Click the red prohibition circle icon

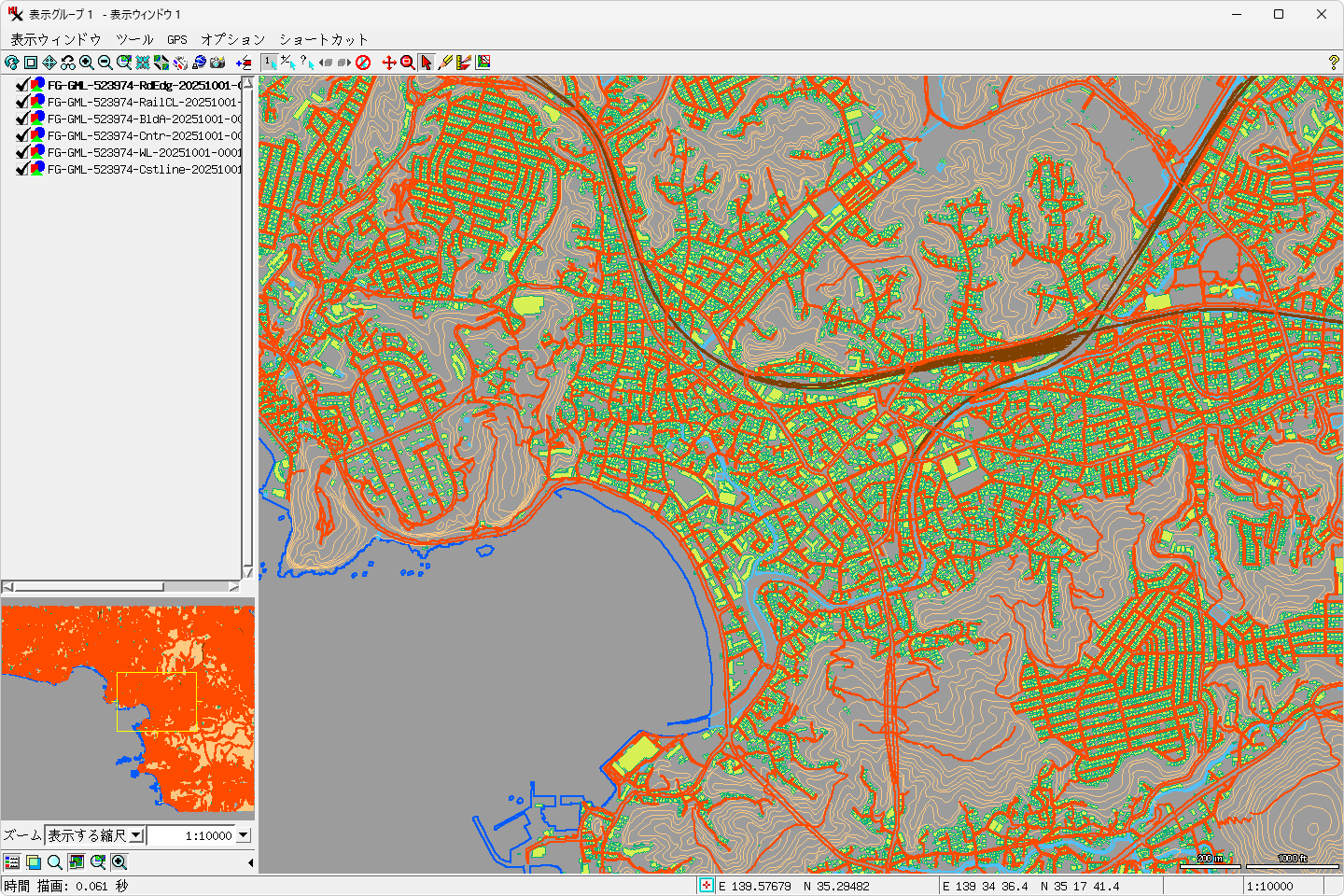[363, 63]
